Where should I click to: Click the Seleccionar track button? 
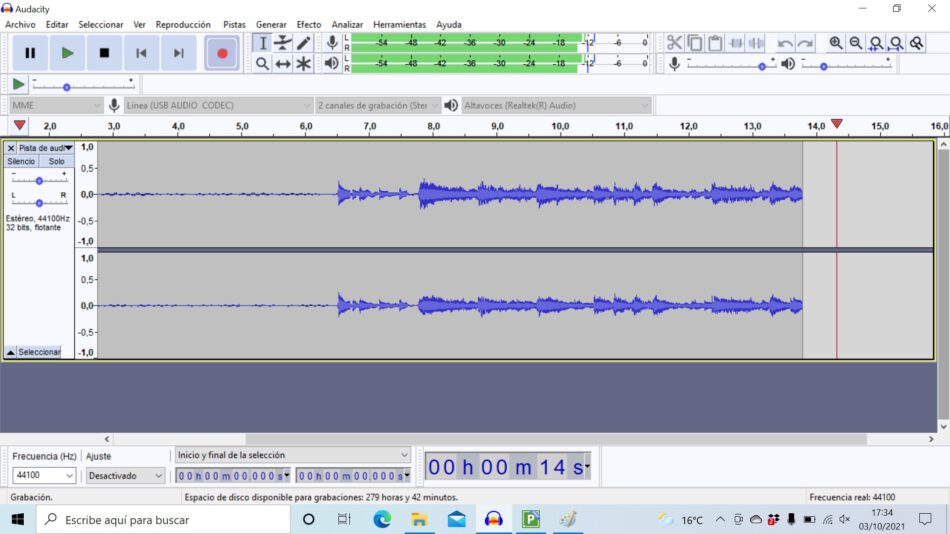click(x=39, y=352)
